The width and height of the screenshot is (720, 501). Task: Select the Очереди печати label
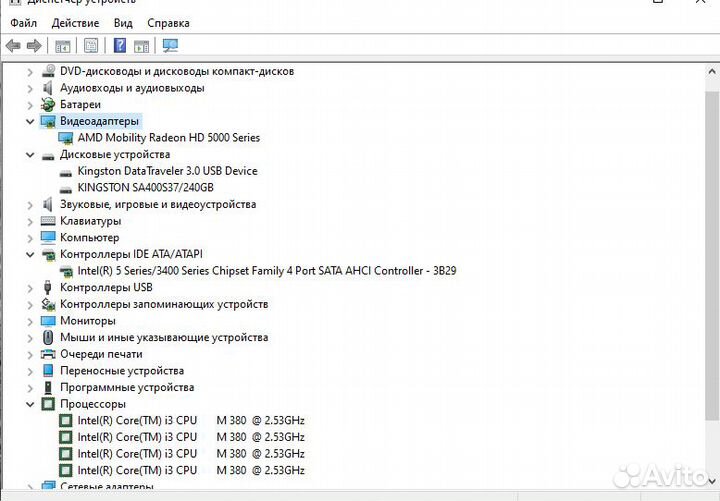pyautogui.click(x=101, y=354)
